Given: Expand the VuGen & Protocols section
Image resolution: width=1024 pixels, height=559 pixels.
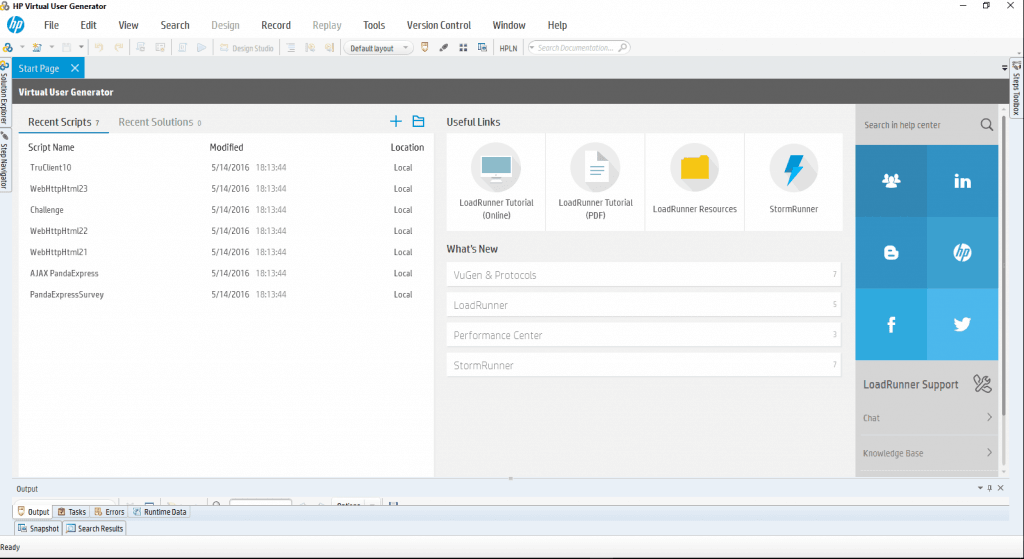Looking at the screenshot, I should coord(643,275).
